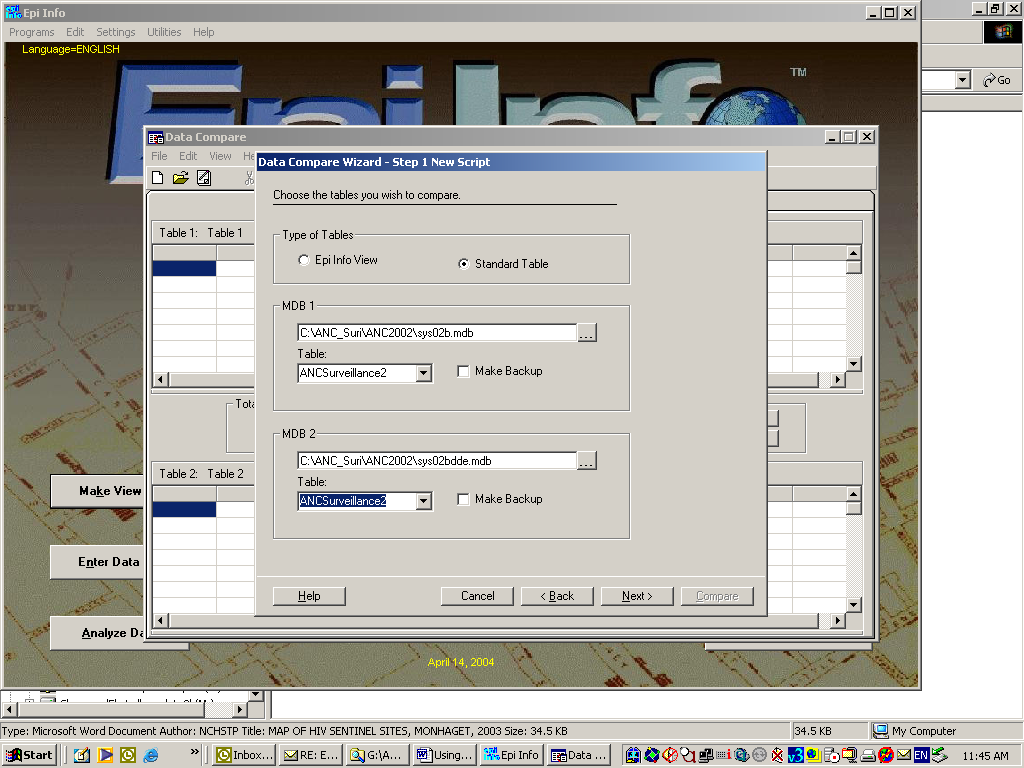Proceed with the Next button
The height and width of the screenshot is (768, 1024).
pos(637,596)
